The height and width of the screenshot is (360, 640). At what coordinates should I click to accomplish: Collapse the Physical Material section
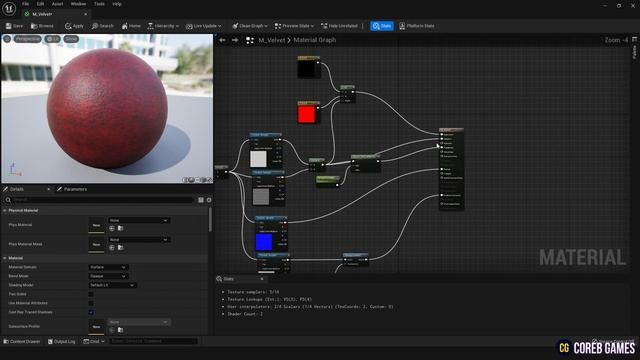point(5,210)
